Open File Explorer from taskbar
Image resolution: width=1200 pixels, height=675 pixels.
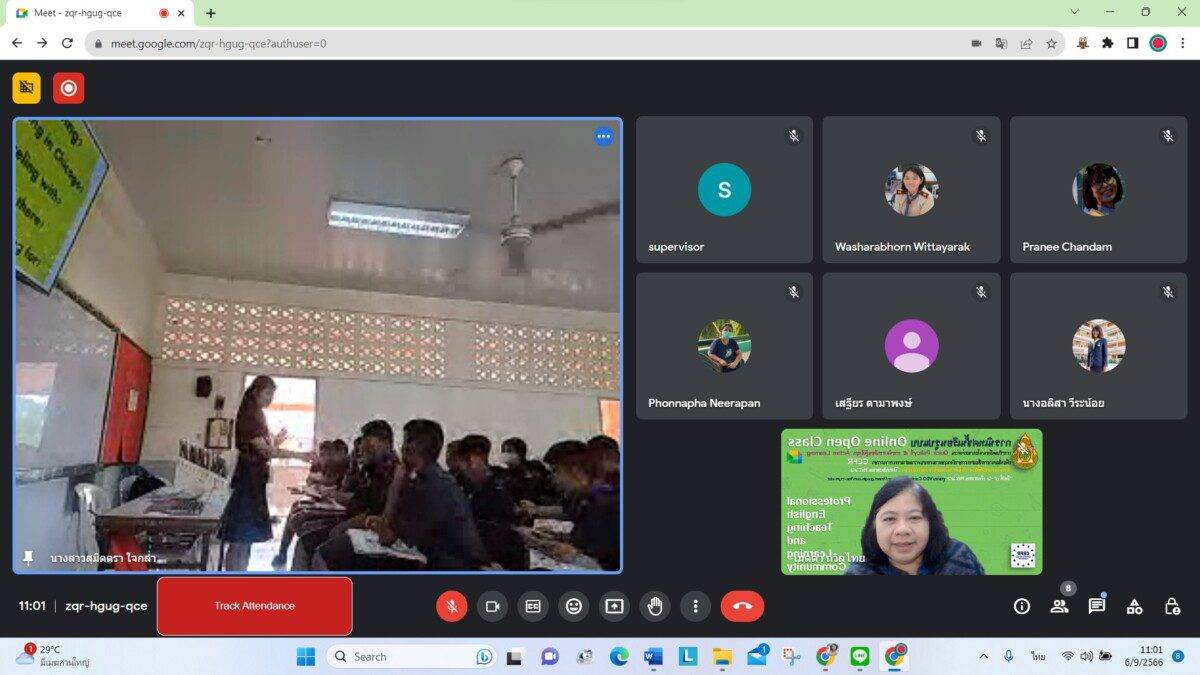(x=722, y=656)
